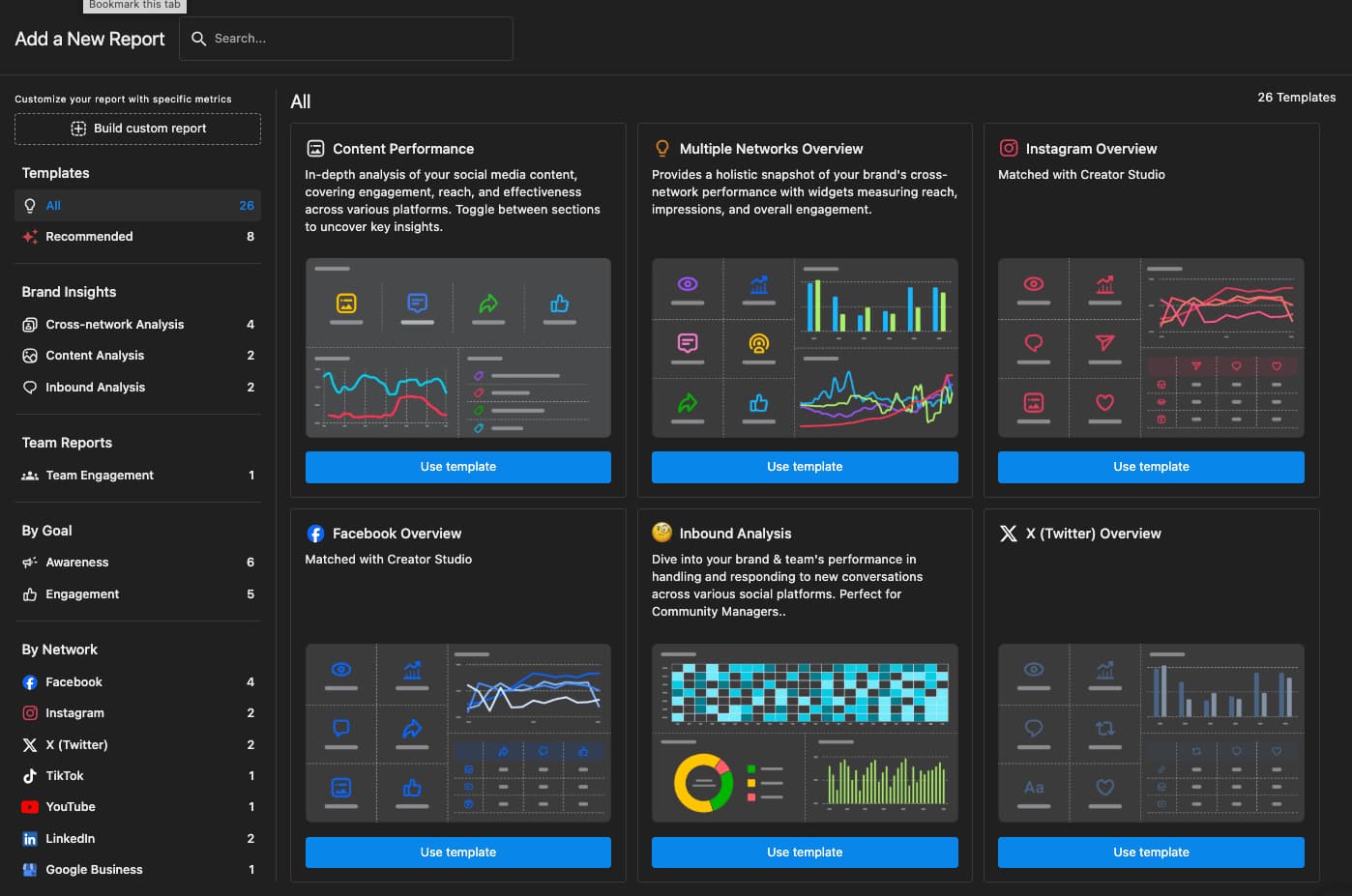Click the emoji icon on Inbound Analysis card
The image size is (1352, 896).
click(662, 533)
